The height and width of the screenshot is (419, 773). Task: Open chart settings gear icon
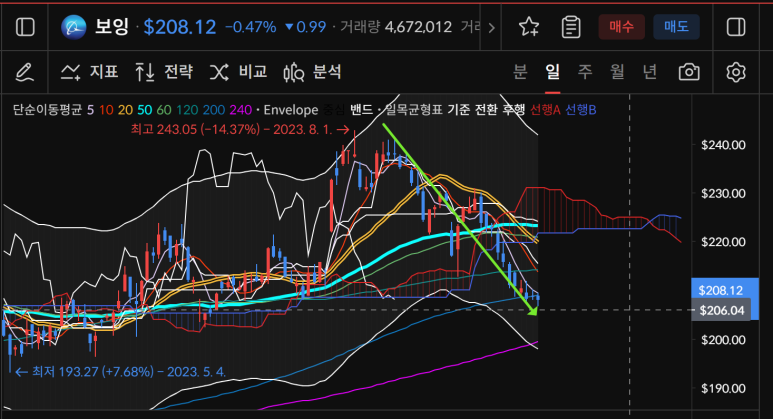coord(736,72)
